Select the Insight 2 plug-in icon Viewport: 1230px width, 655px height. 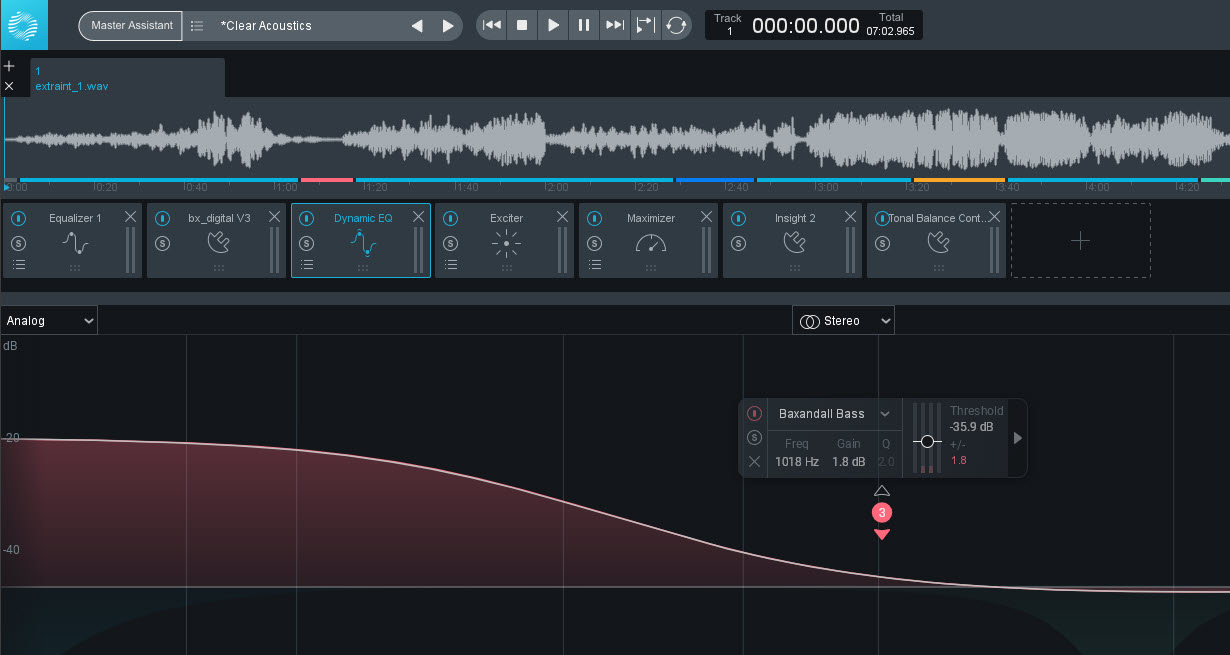[x=795, y=243]
